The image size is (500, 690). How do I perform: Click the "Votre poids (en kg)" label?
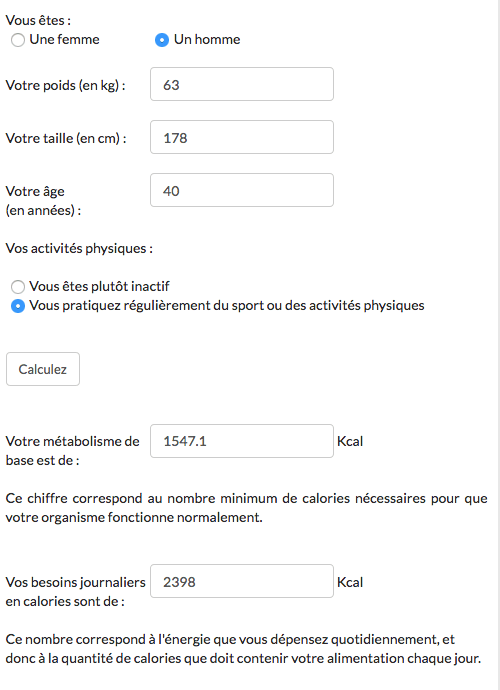point(65,85)
